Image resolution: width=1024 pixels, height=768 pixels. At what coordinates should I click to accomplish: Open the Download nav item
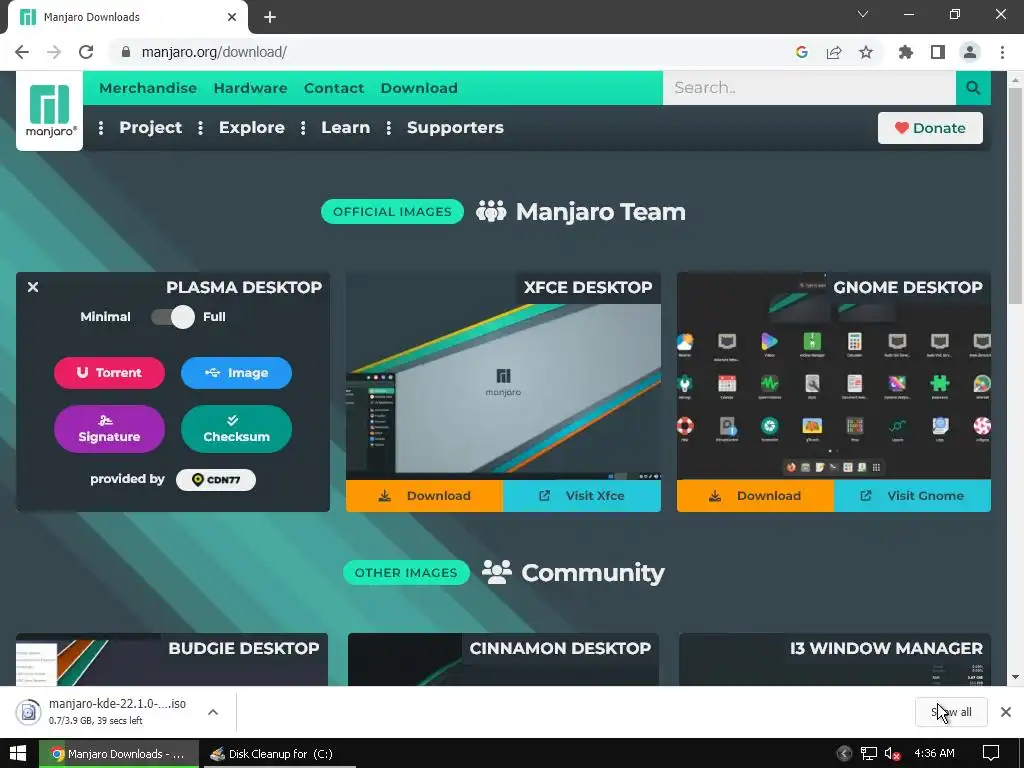419,88
